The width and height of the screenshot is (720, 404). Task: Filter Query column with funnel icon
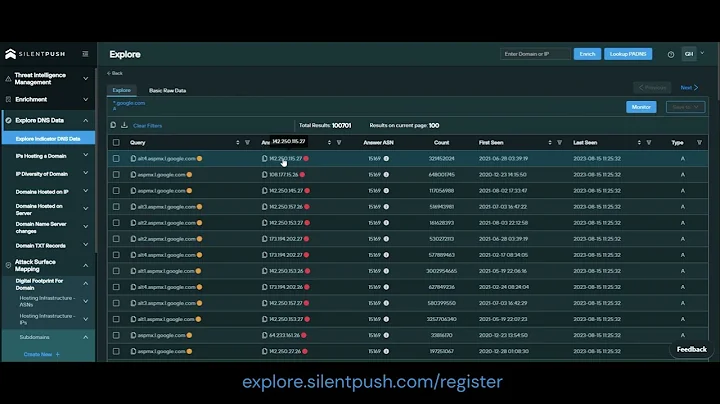click(247, 142)
